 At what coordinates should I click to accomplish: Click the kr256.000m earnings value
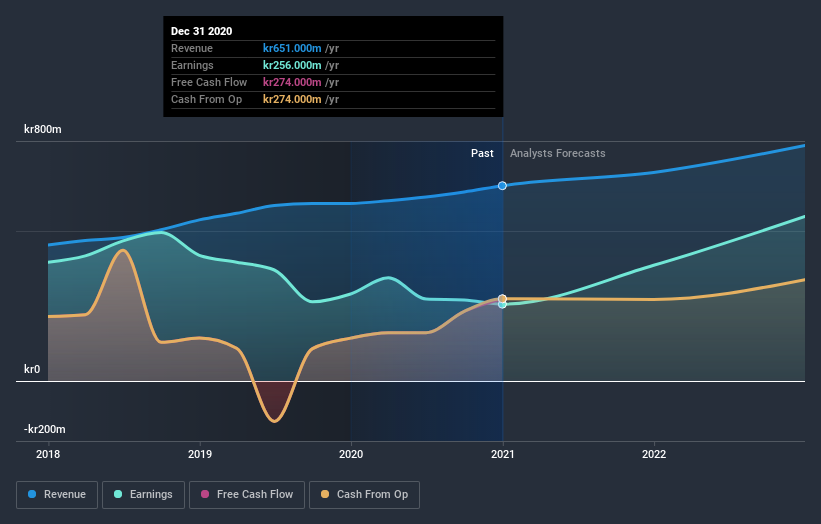tap(292, 65)
